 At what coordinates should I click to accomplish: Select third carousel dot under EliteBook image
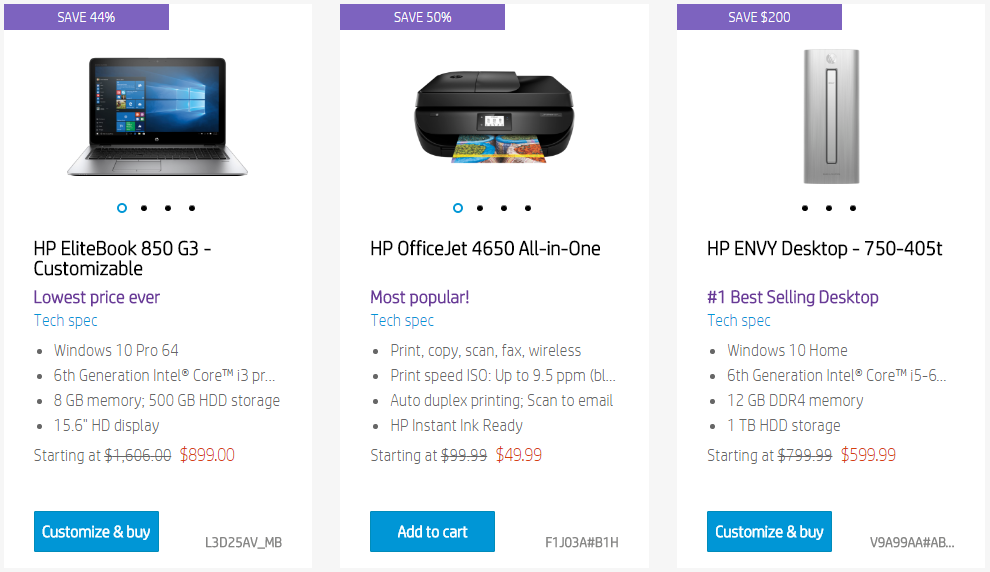pos(168,208)
